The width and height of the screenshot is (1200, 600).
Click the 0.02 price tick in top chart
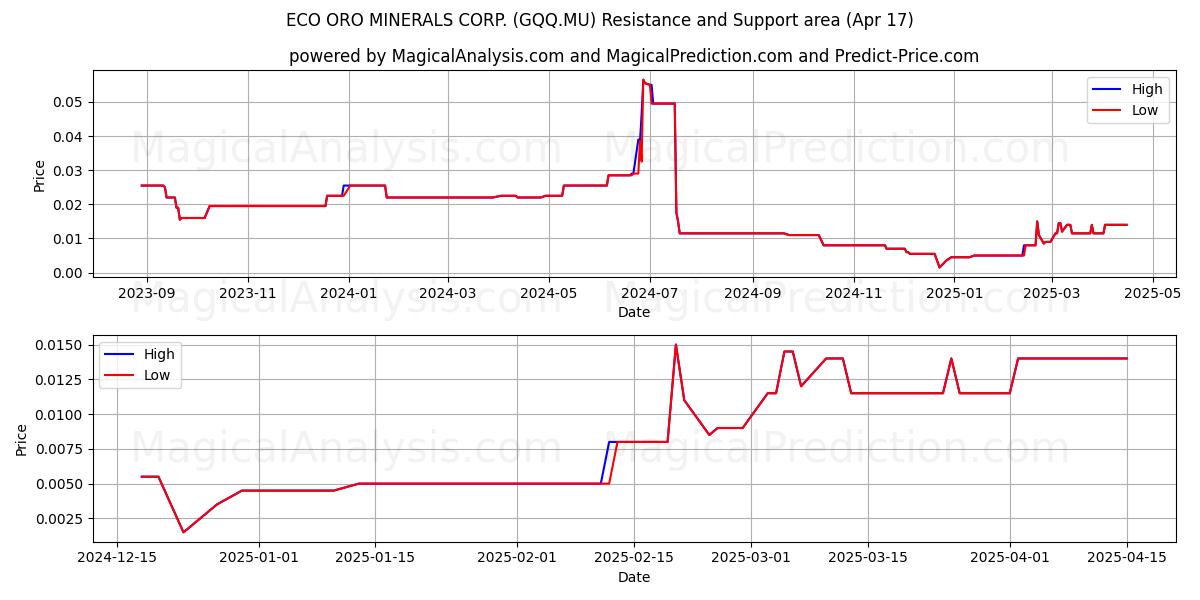[x=69, y=205]
